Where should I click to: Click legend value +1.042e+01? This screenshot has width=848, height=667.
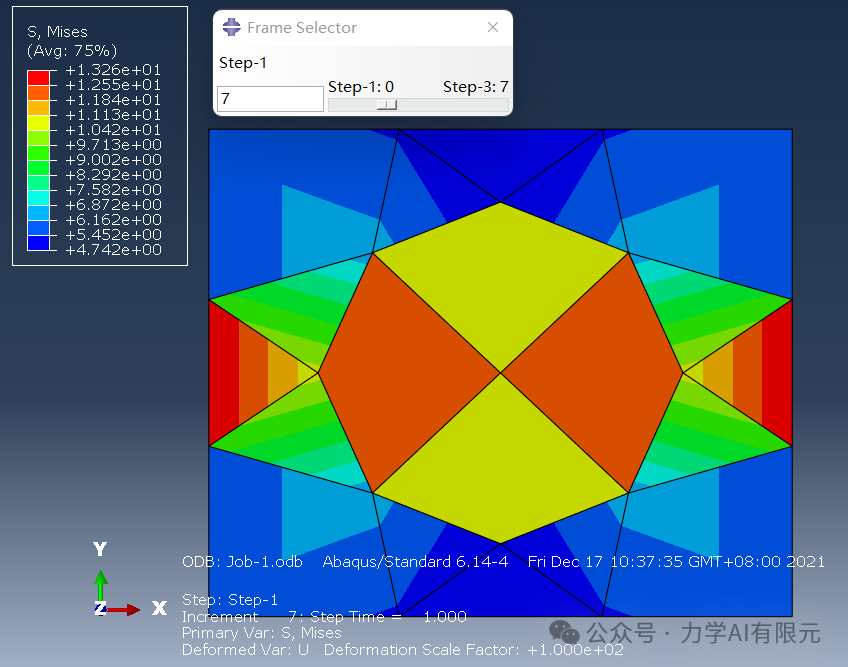[x=113, y=130]
